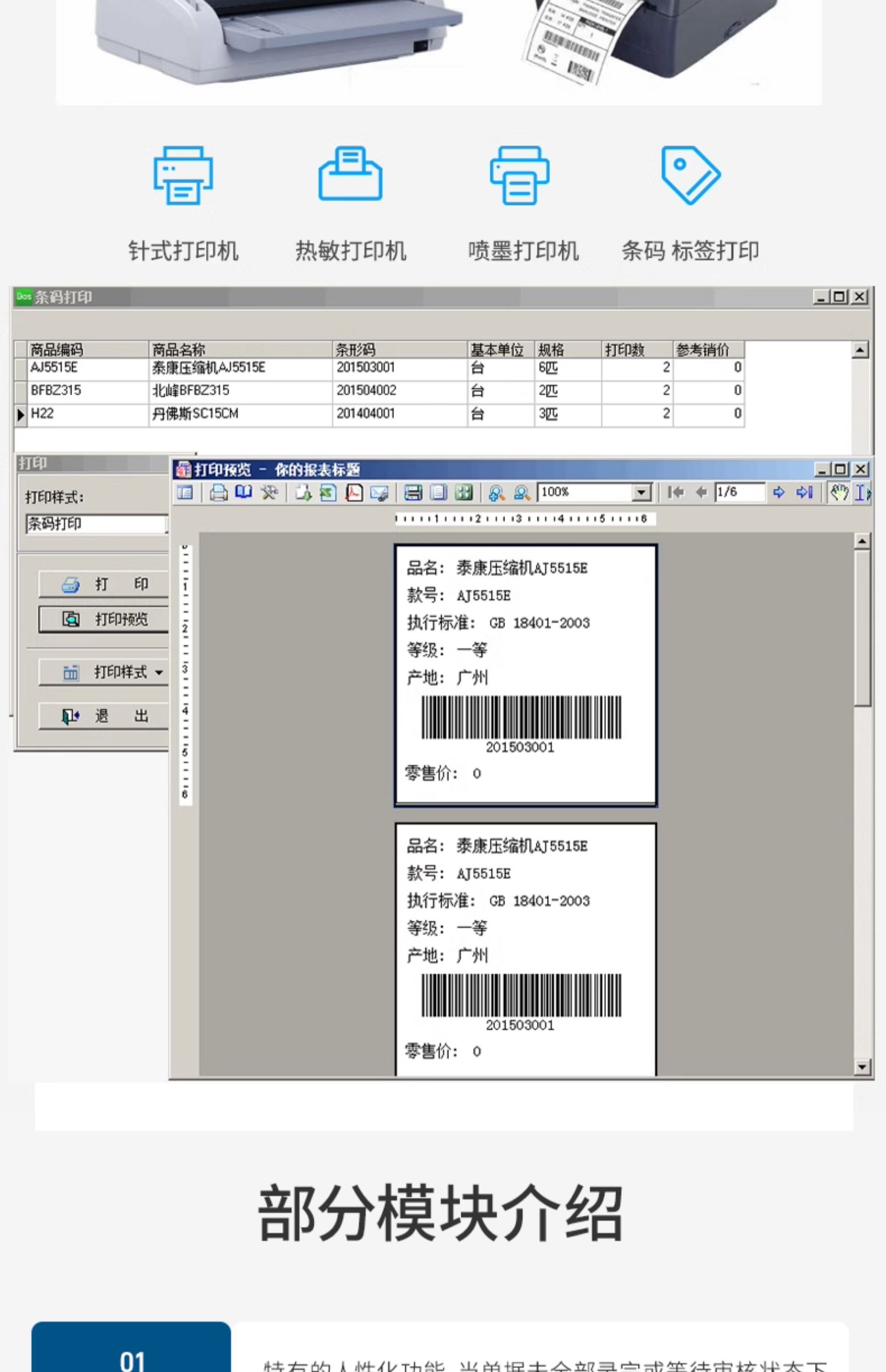Maximize the 打印预览 window
886x1372 pixels.
pos(841,470)
